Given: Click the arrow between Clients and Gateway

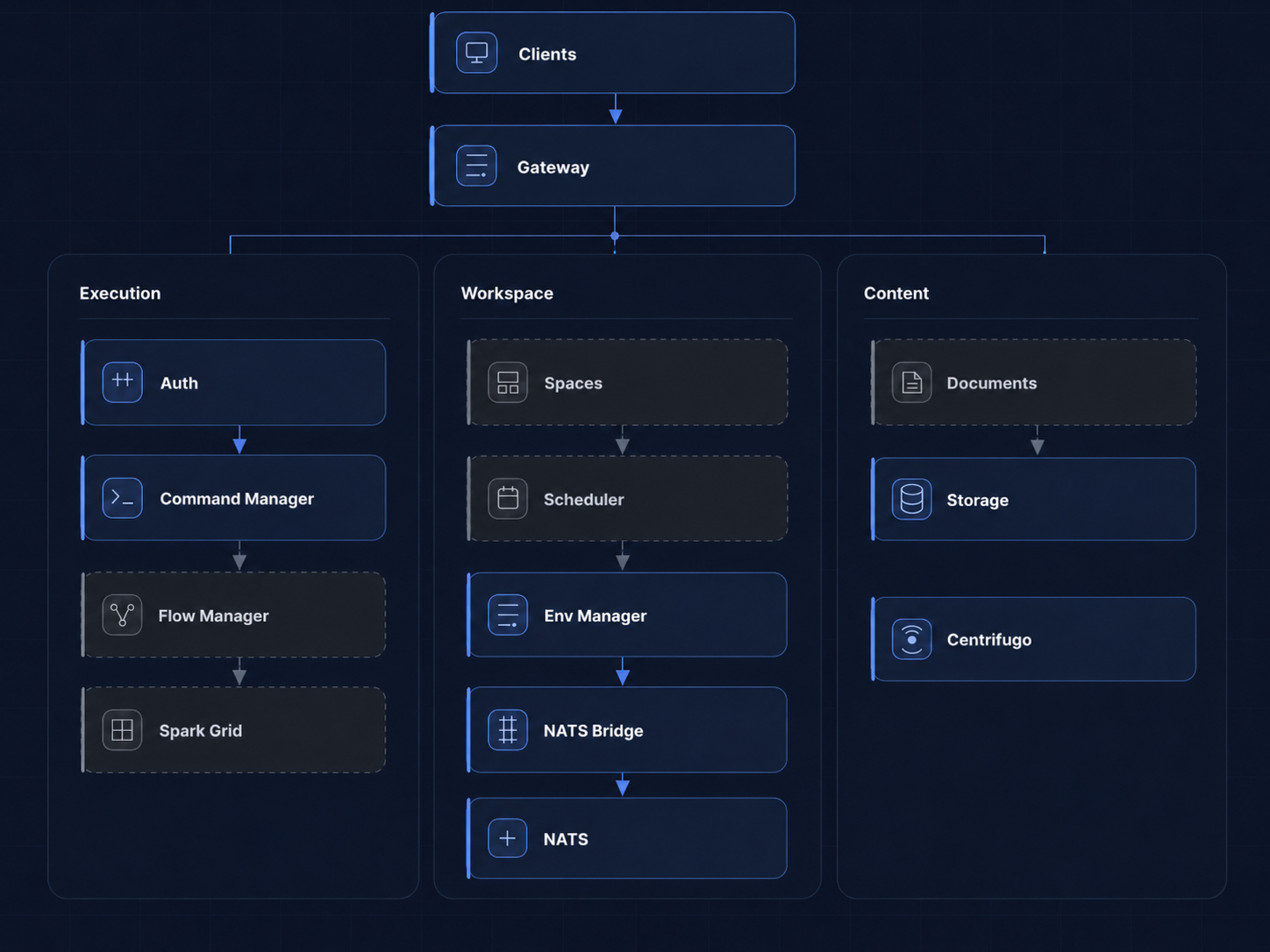Looking at the screenshot, I should 615,110.
